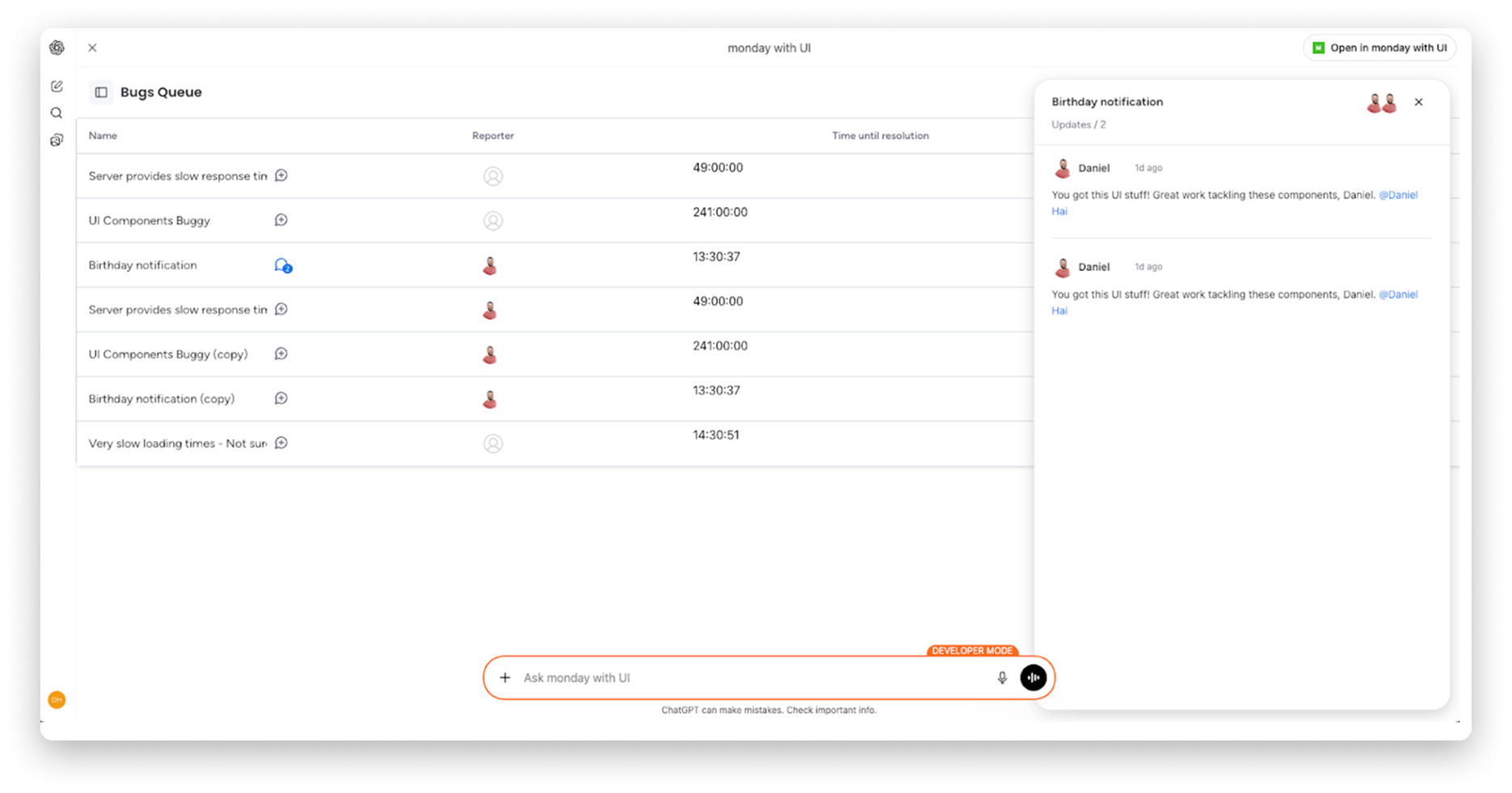Click the monday with UI header title
Viewport: 1512px width, 793px height.
point(769,48)
